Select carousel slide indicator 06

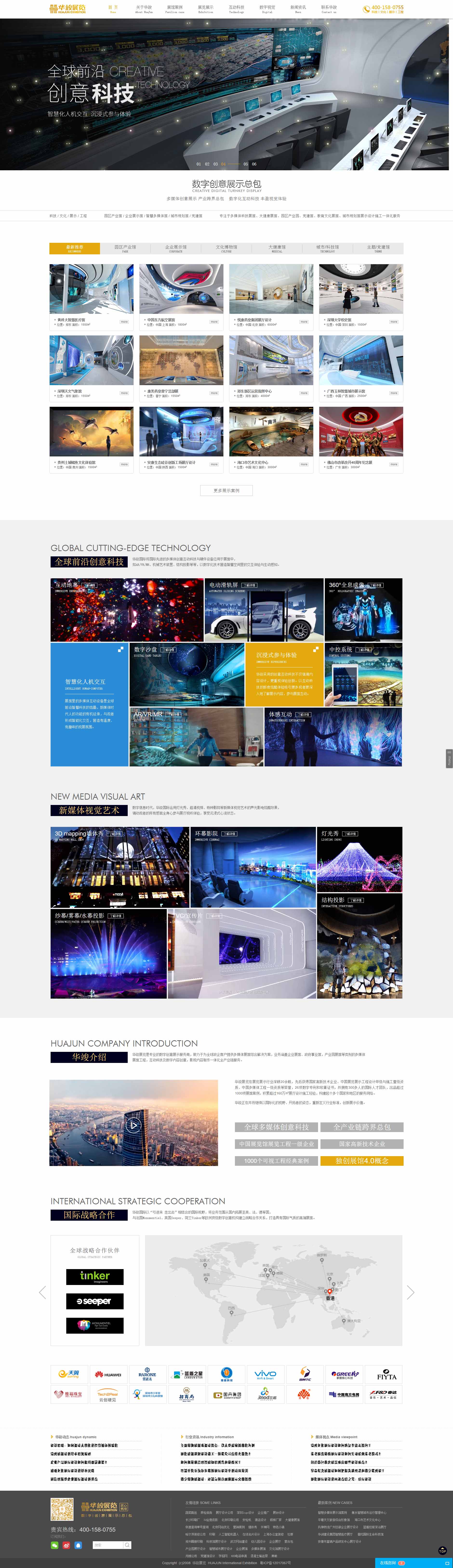[x=254, y=164]
